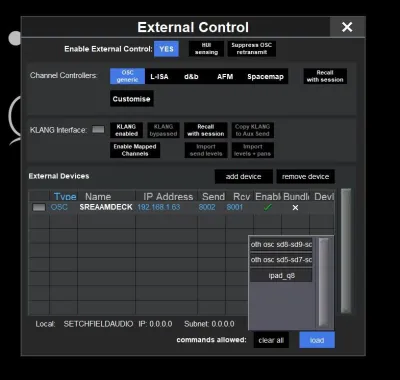Toggle KLANG enabled button
Viewport: 400px width, 380px height.
[126, 130]
